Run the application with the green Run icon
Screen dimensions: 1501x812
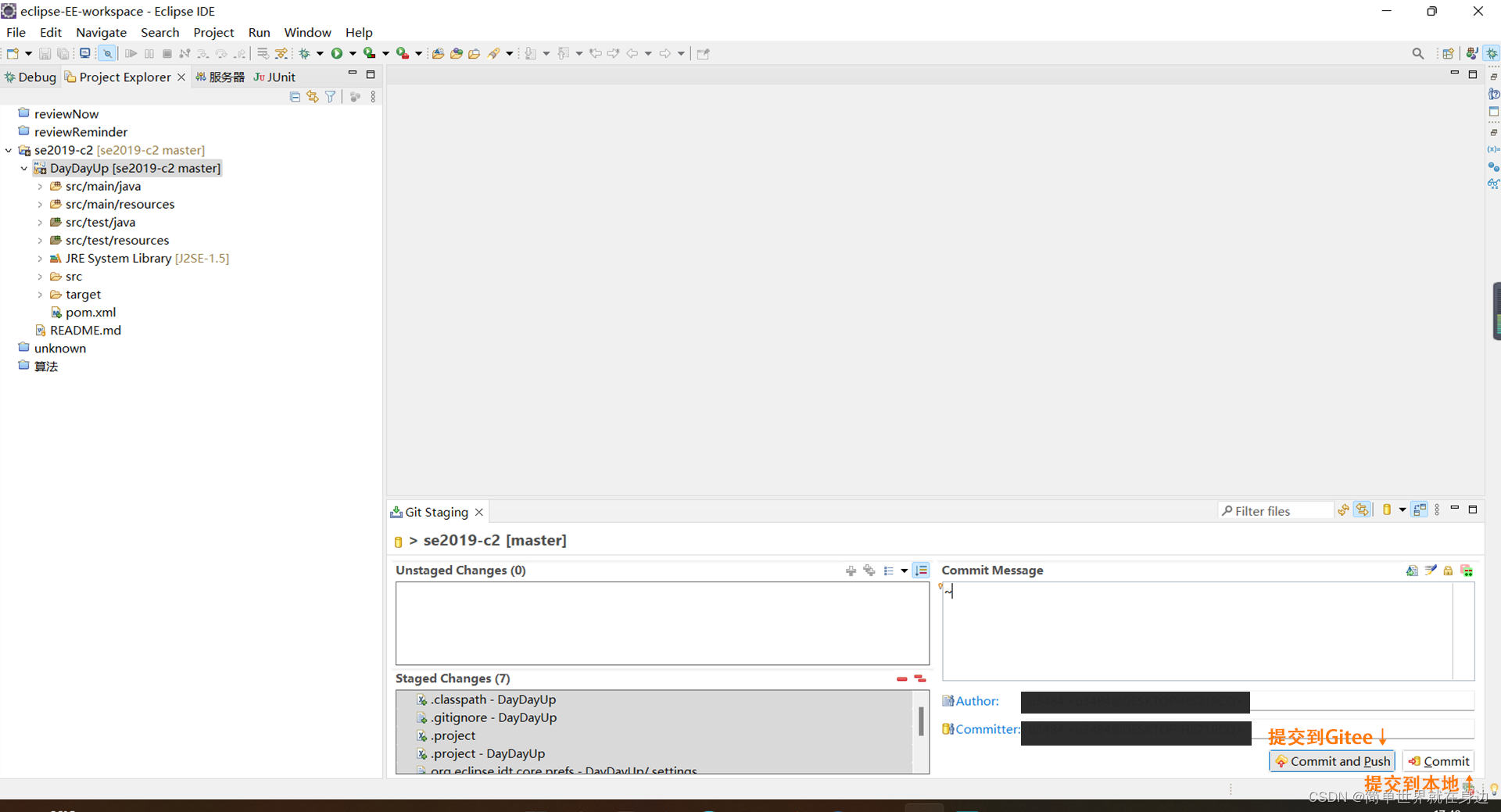(336, 53)
